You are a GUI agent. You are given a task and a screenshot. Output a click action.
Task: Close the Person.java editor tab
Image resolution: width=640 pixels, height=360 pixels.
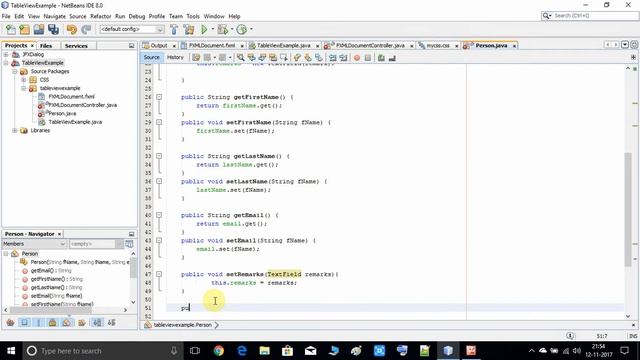tap(514, 46)
